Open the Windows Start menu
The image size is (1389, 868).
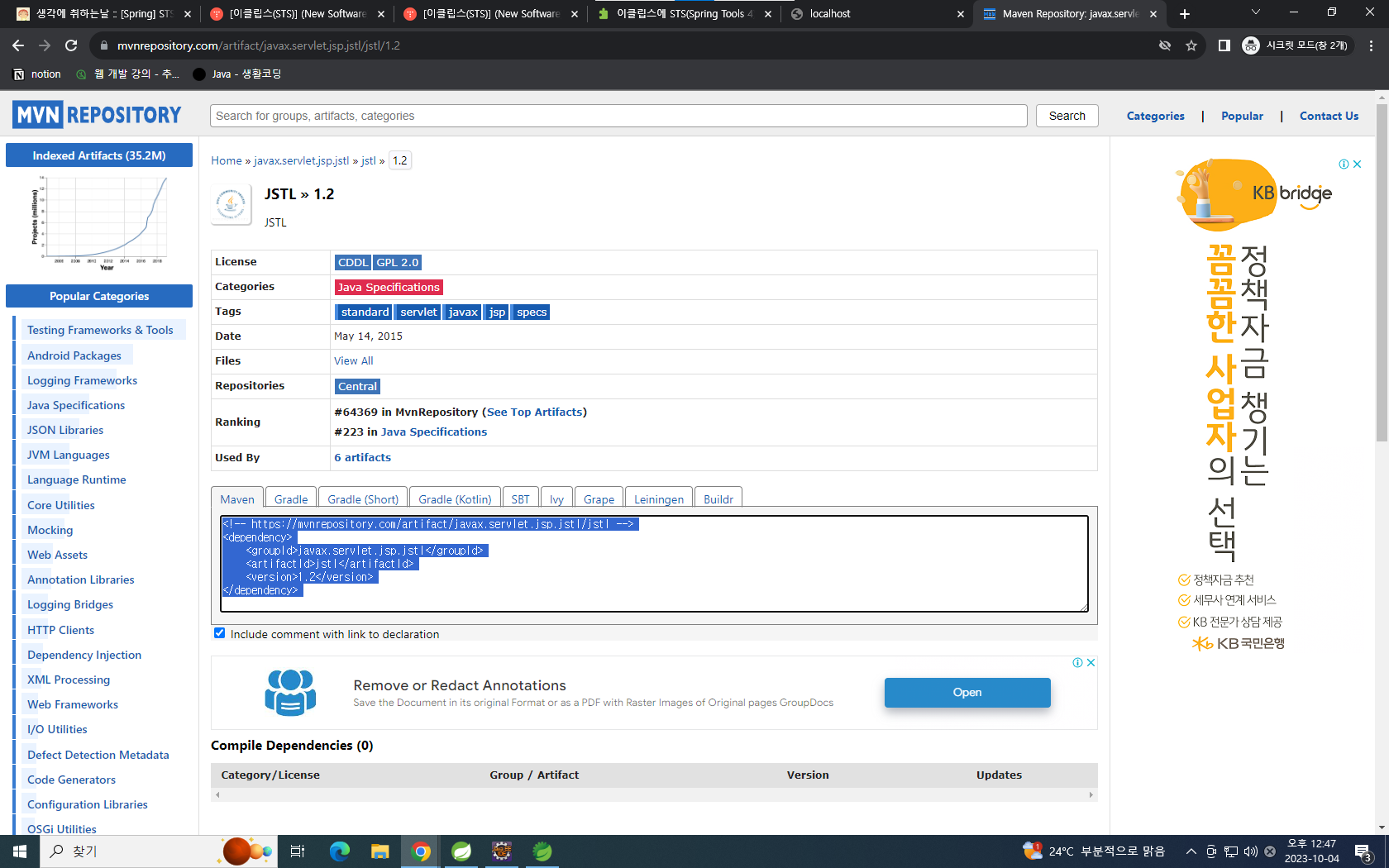tap(20, 851)
